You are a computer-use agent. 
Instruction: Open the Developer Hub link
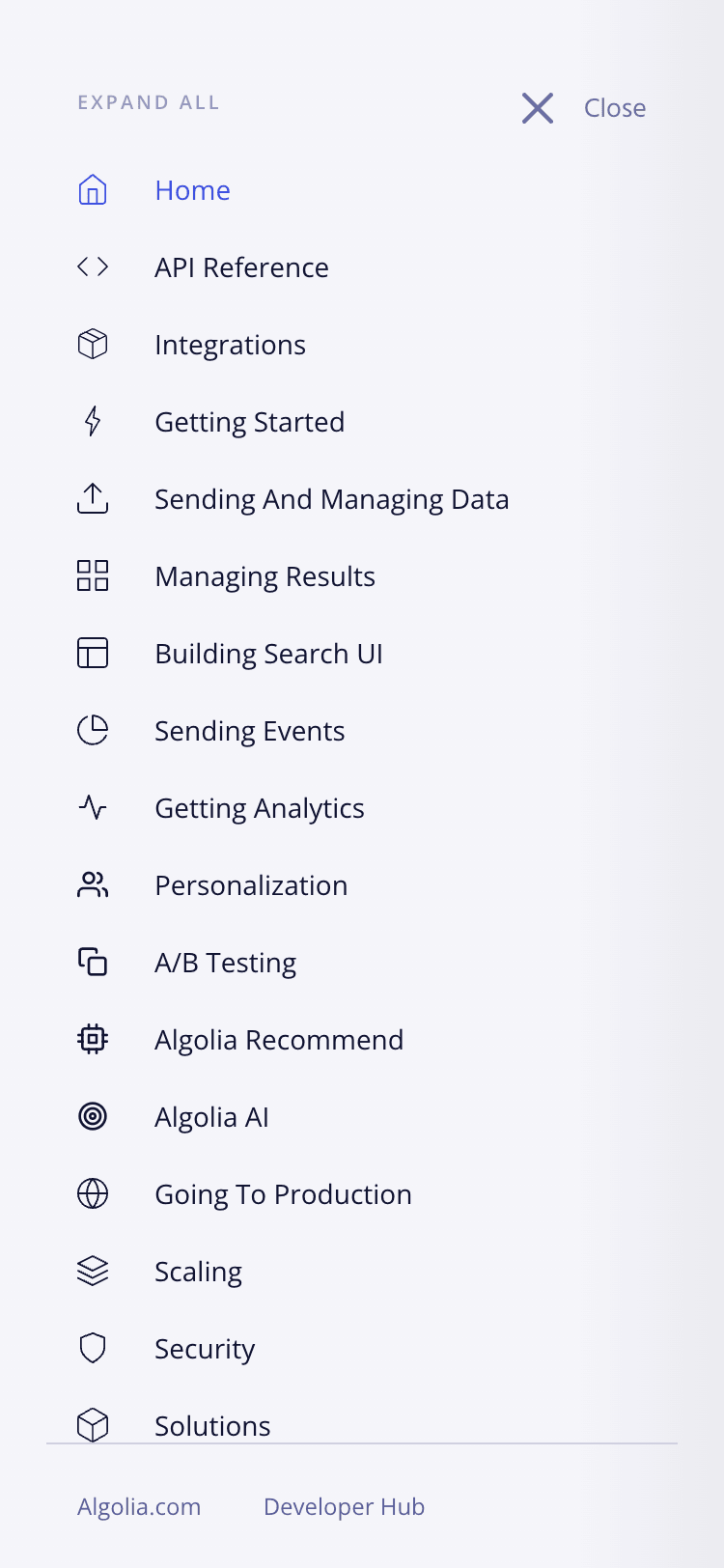coord(344,1506)
